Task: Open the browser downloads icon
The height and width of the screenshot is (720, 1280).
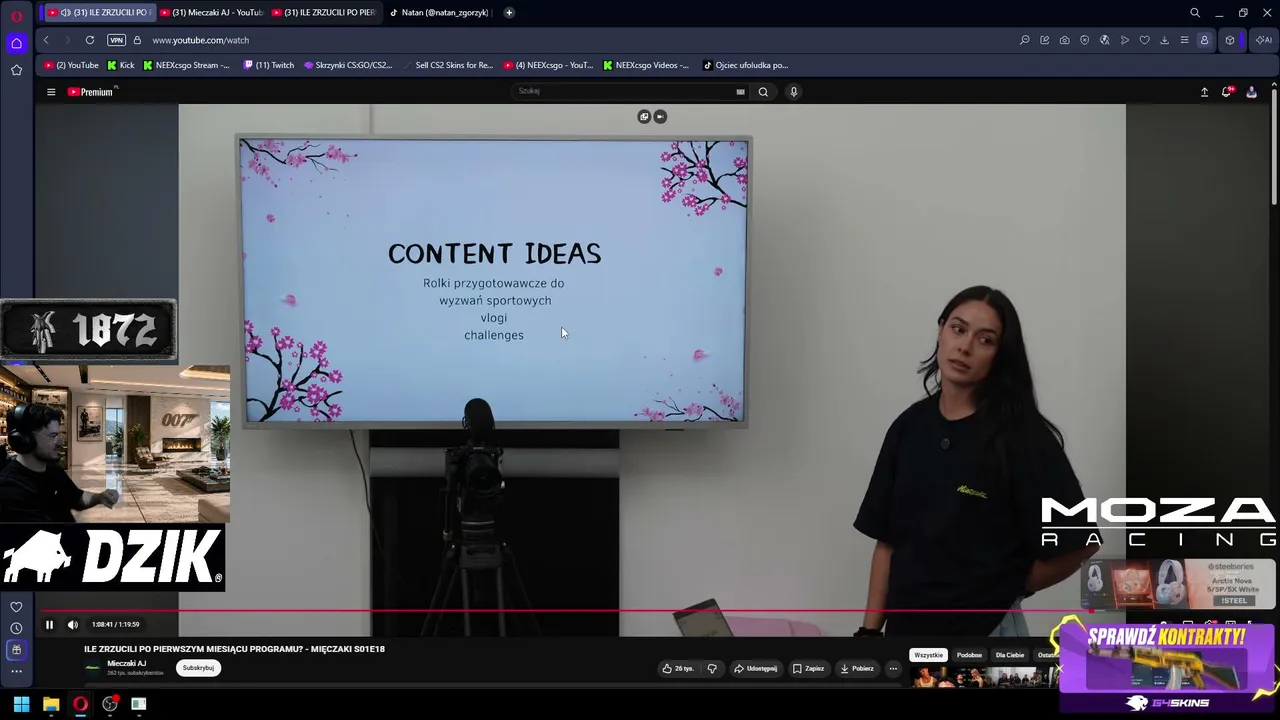Action: tap(1165, 40)
